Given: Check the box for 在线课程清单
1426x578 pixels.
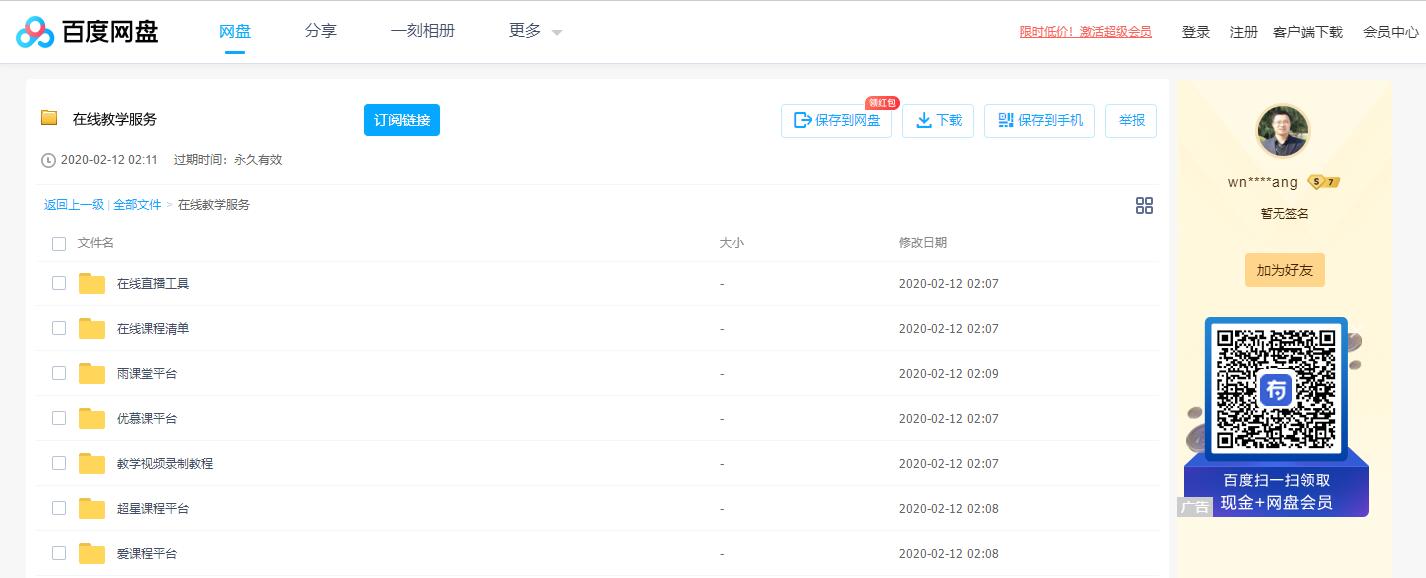Looking at the screenshot, I should pyautogui.click(x=59, y=328).
